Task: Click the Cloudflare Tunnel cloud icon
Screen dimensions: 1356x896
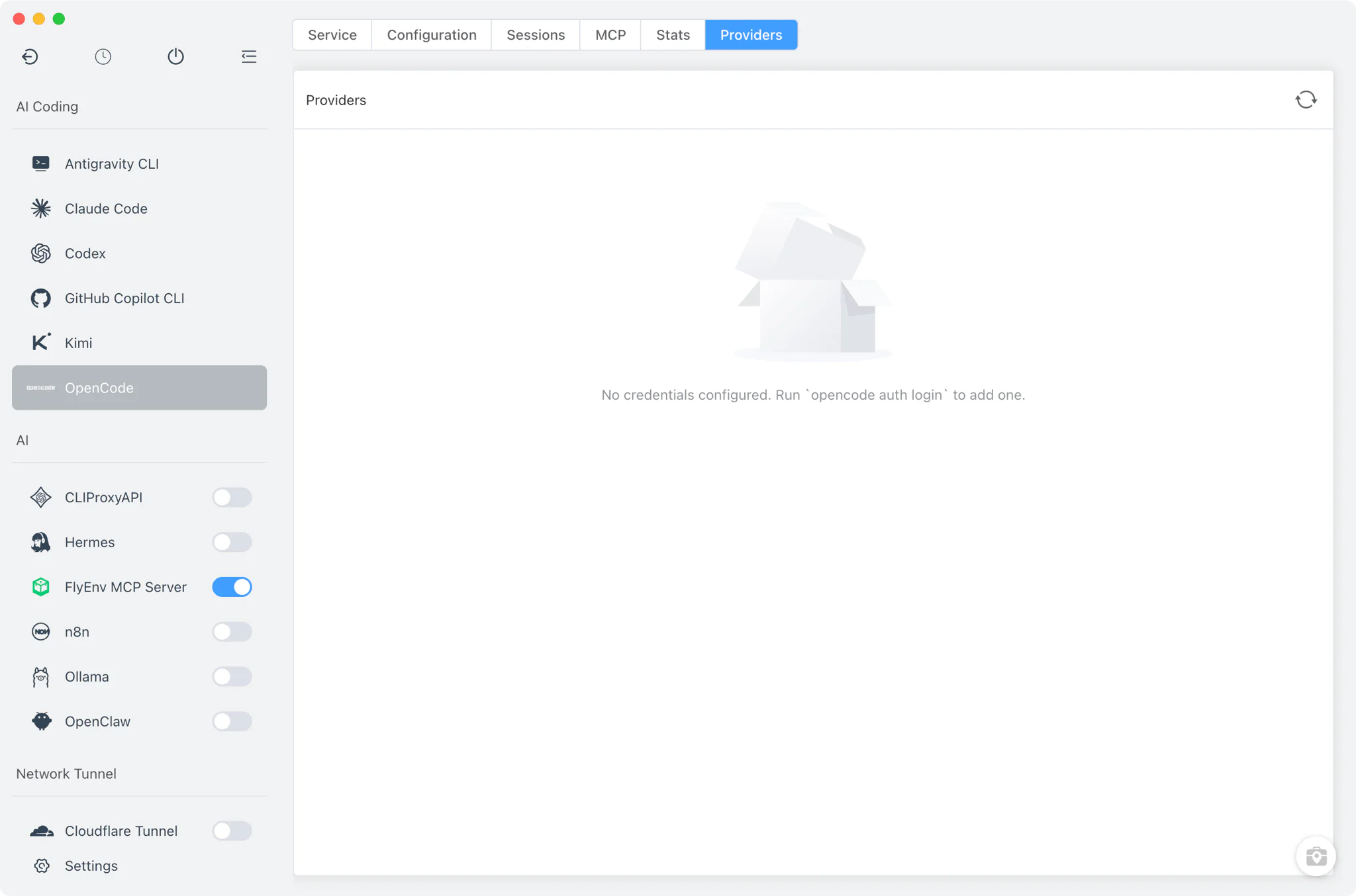Action: point(41,831)
